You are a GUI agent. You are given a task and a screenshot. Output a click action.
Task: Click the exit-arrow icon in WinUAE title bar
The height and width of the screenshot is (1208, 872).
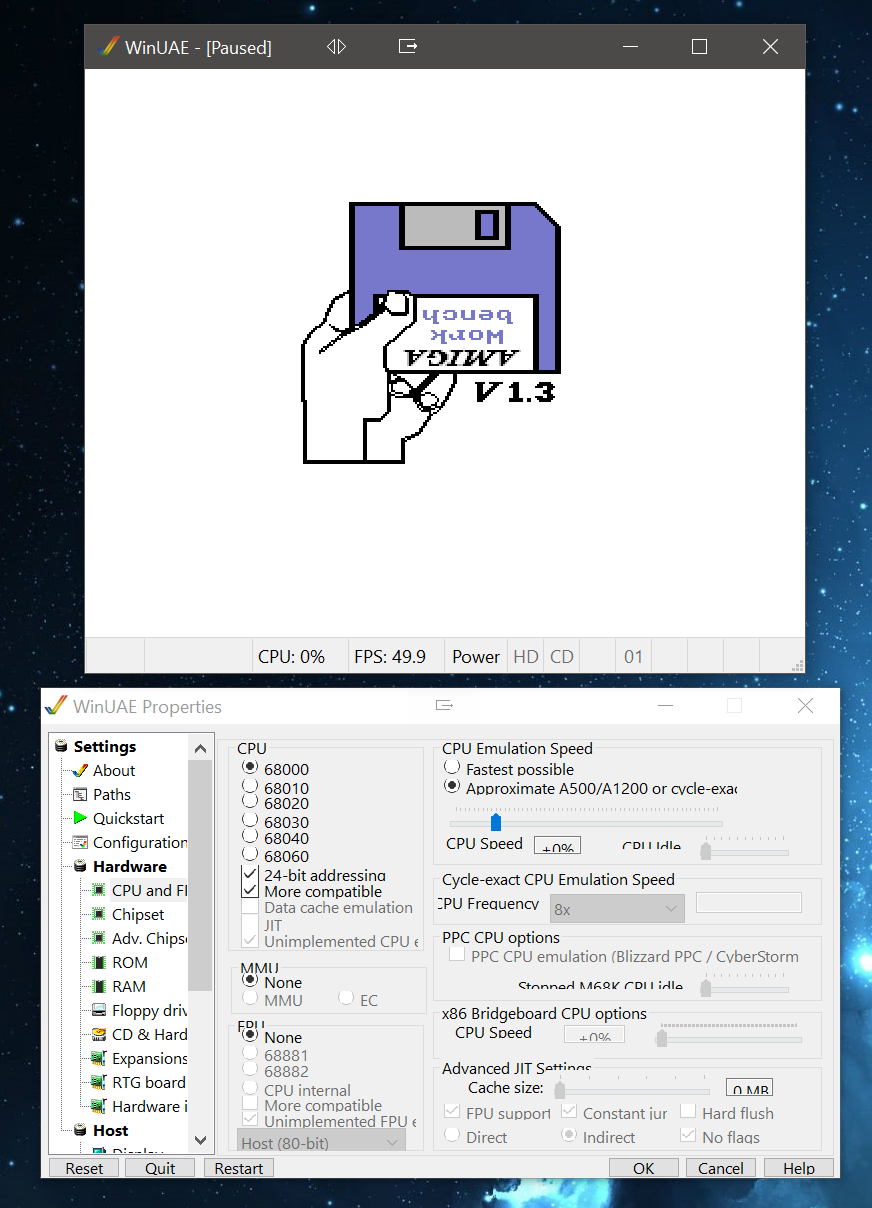tap(408, 46)
